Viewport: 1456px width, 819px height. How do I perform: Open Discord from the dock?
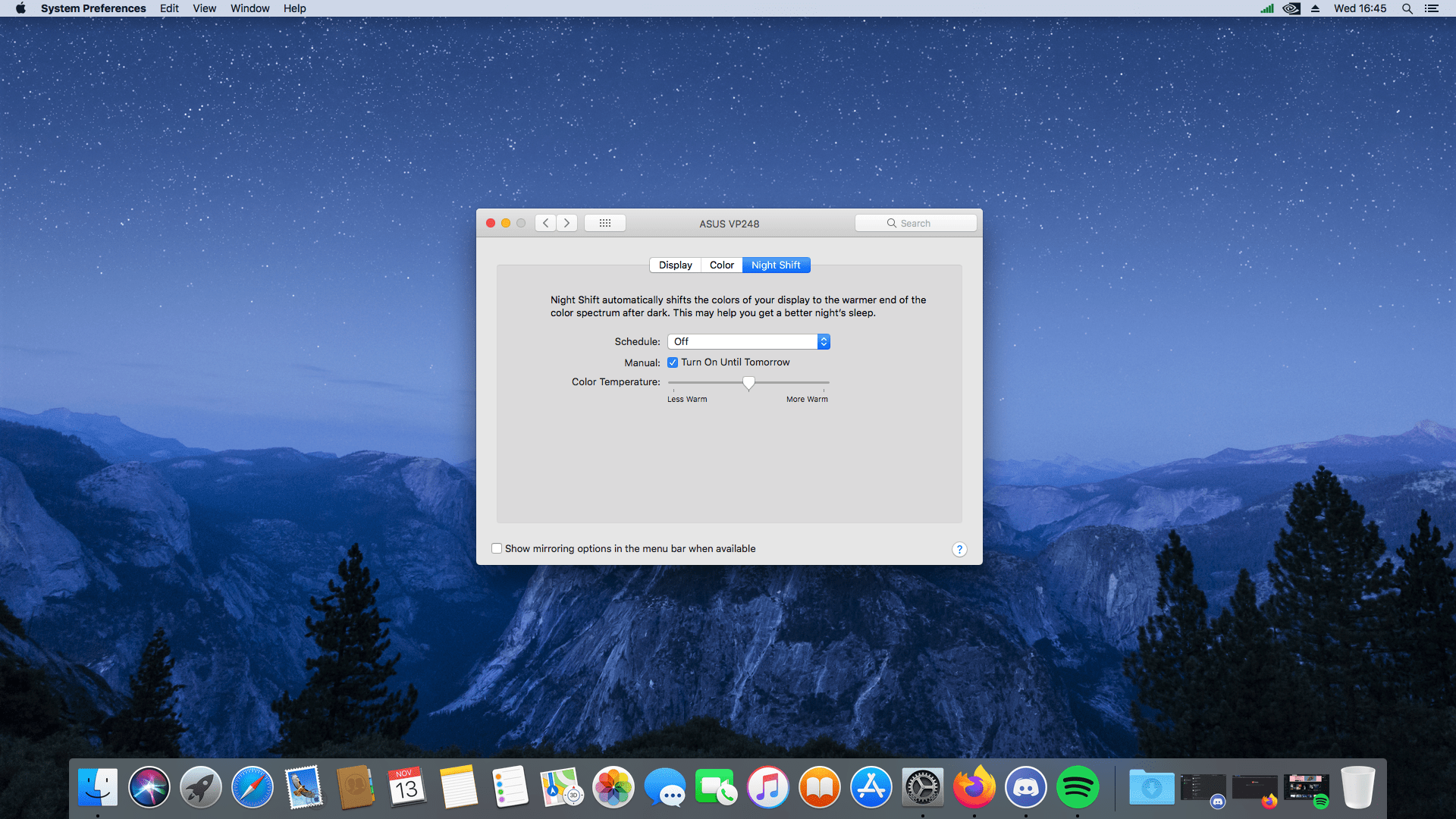(1025, 787)
